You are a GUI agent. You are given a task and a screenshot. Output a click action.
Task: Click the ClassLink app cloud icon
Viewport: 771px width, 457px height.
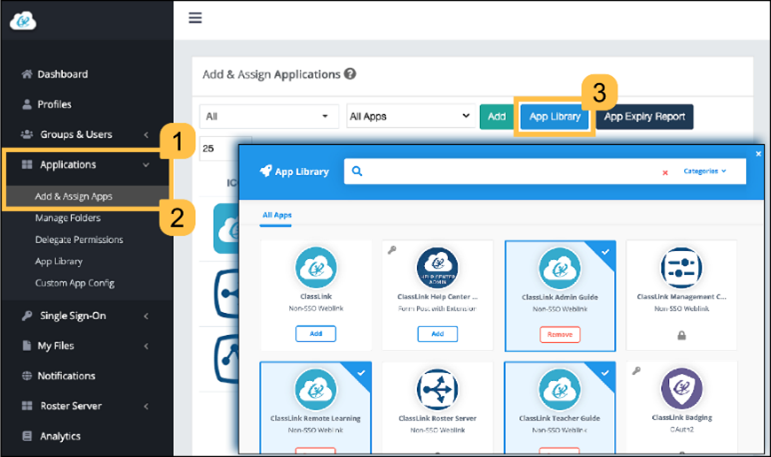[316, 268]
